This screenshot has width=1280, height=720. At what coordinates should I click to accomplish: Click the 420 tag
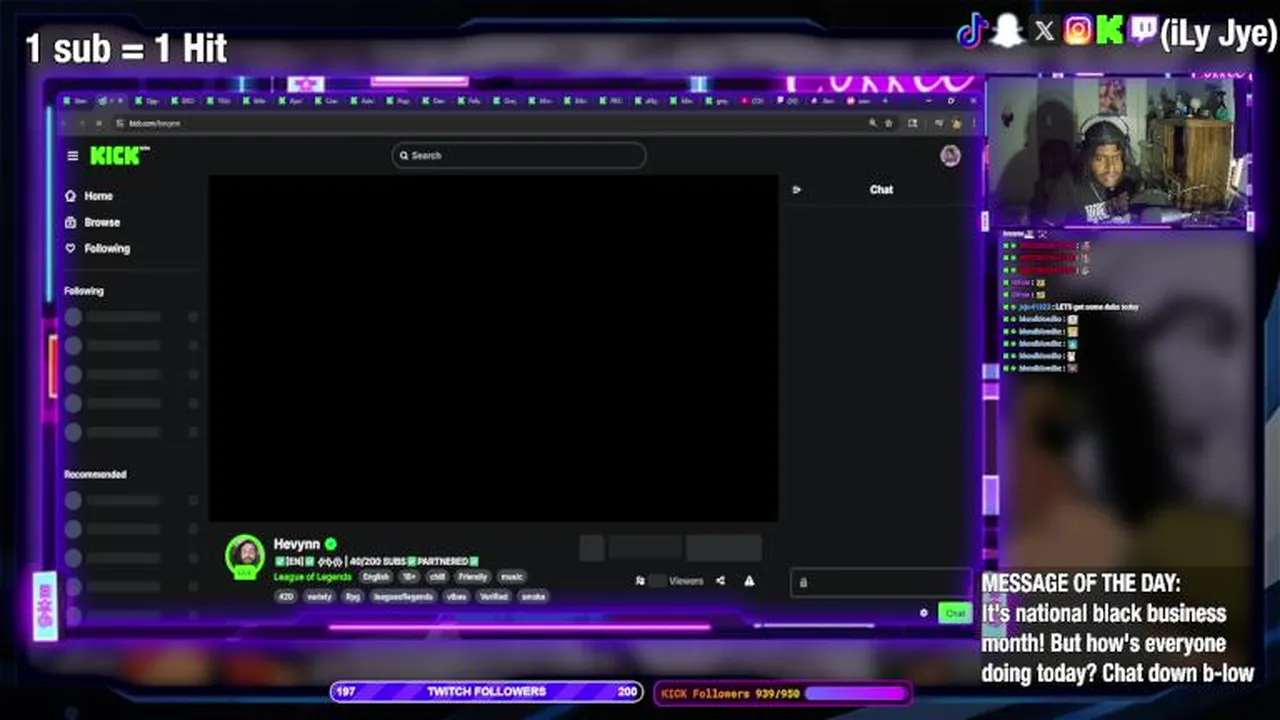pos(286,596)
